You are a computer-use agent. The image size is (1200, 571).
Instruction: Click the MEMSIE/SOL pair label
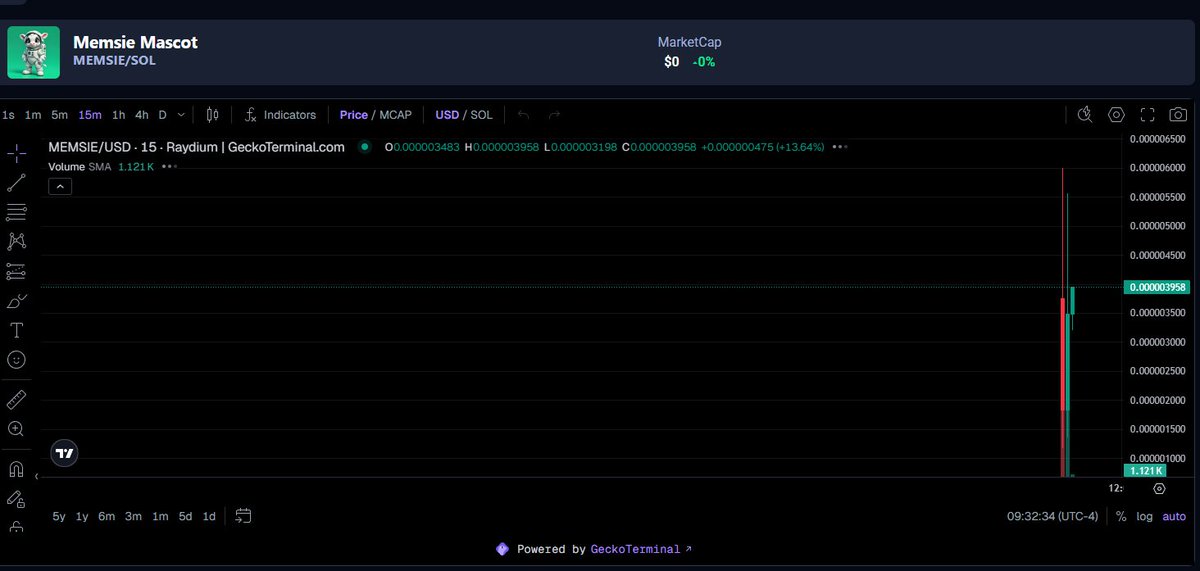114,61
